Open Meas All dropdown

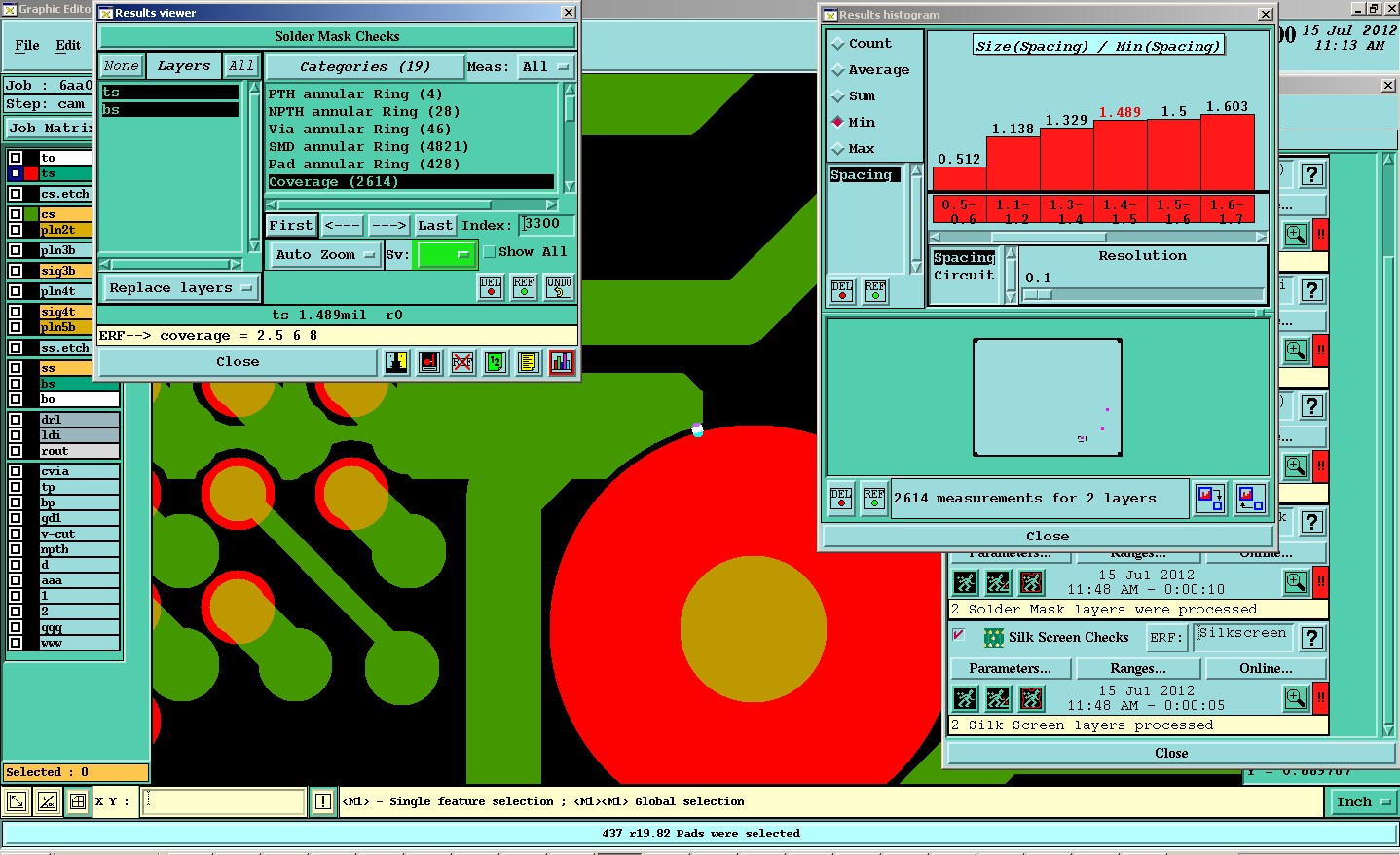click(x=545, y=67)
